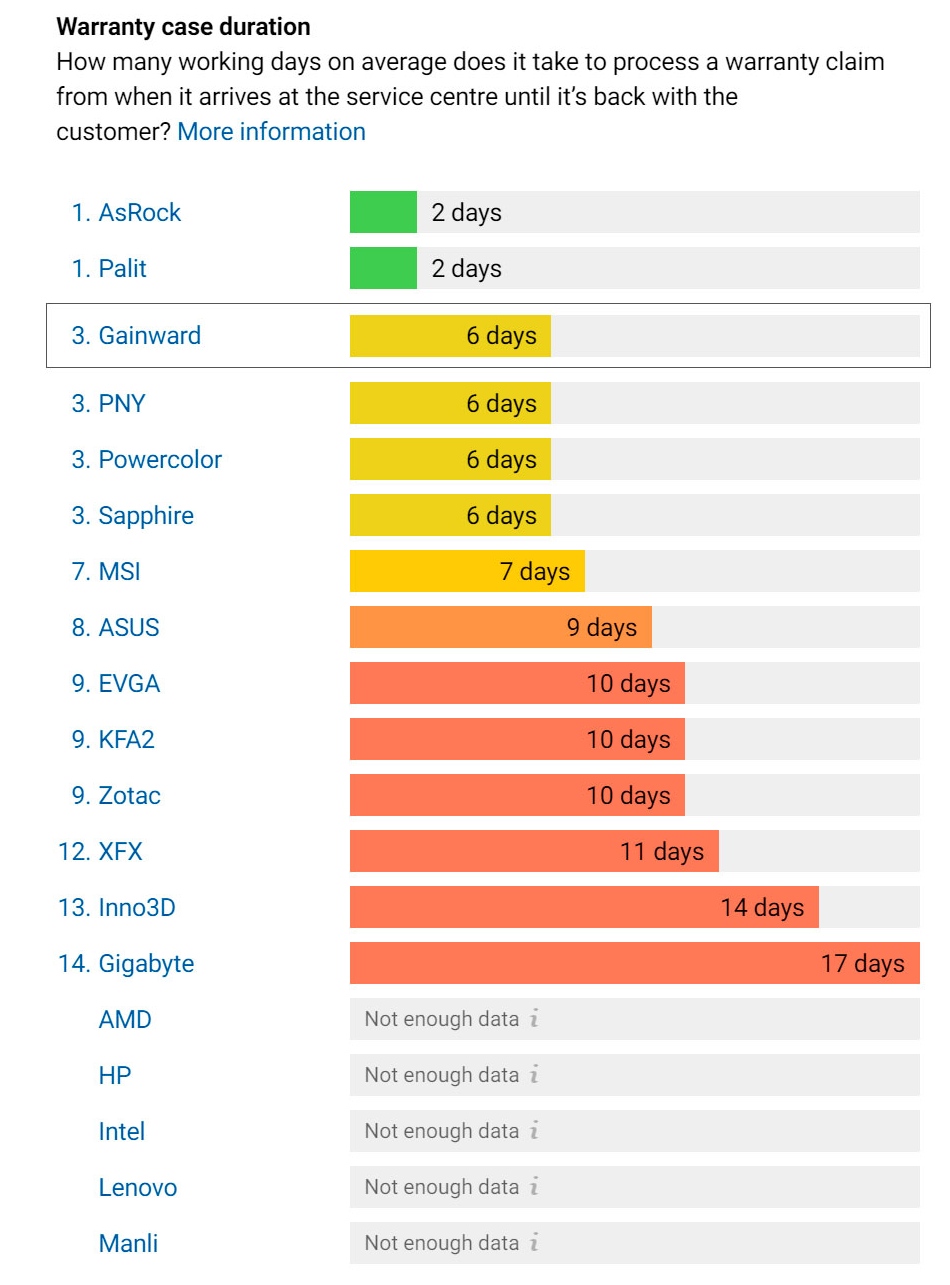
Task: Open the More information link
Action: 271,132
